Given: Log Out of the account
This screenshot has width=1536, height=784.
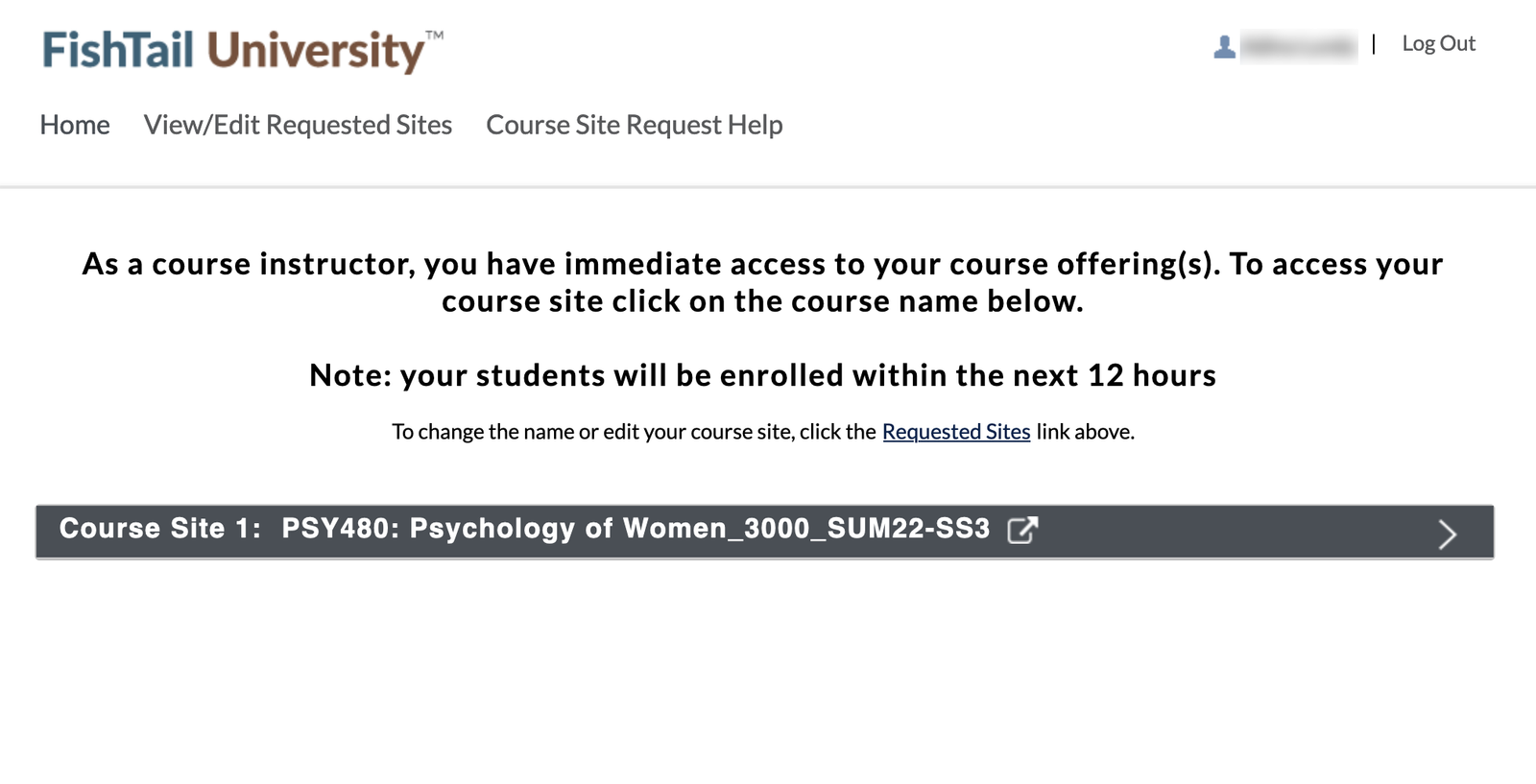Looking at the screenshot, I should [1438, 44].
